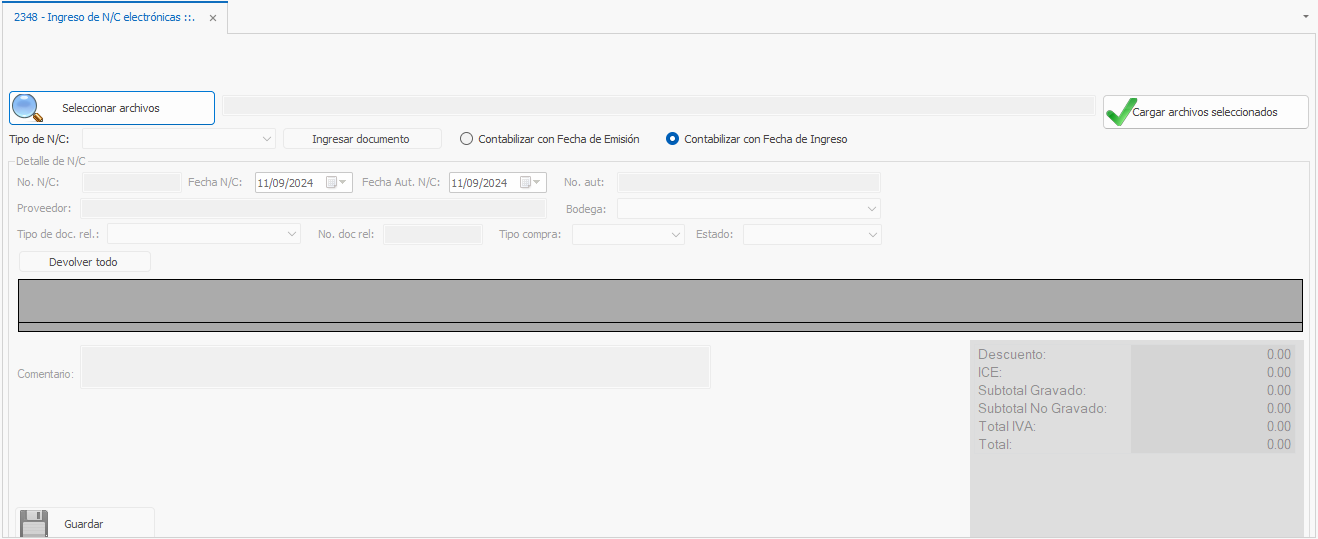Switch to the 2348 Ingreso de N/C tab
Viewport: 1318px width, 539px height.
pyautogui.click(x=103, y=18)
